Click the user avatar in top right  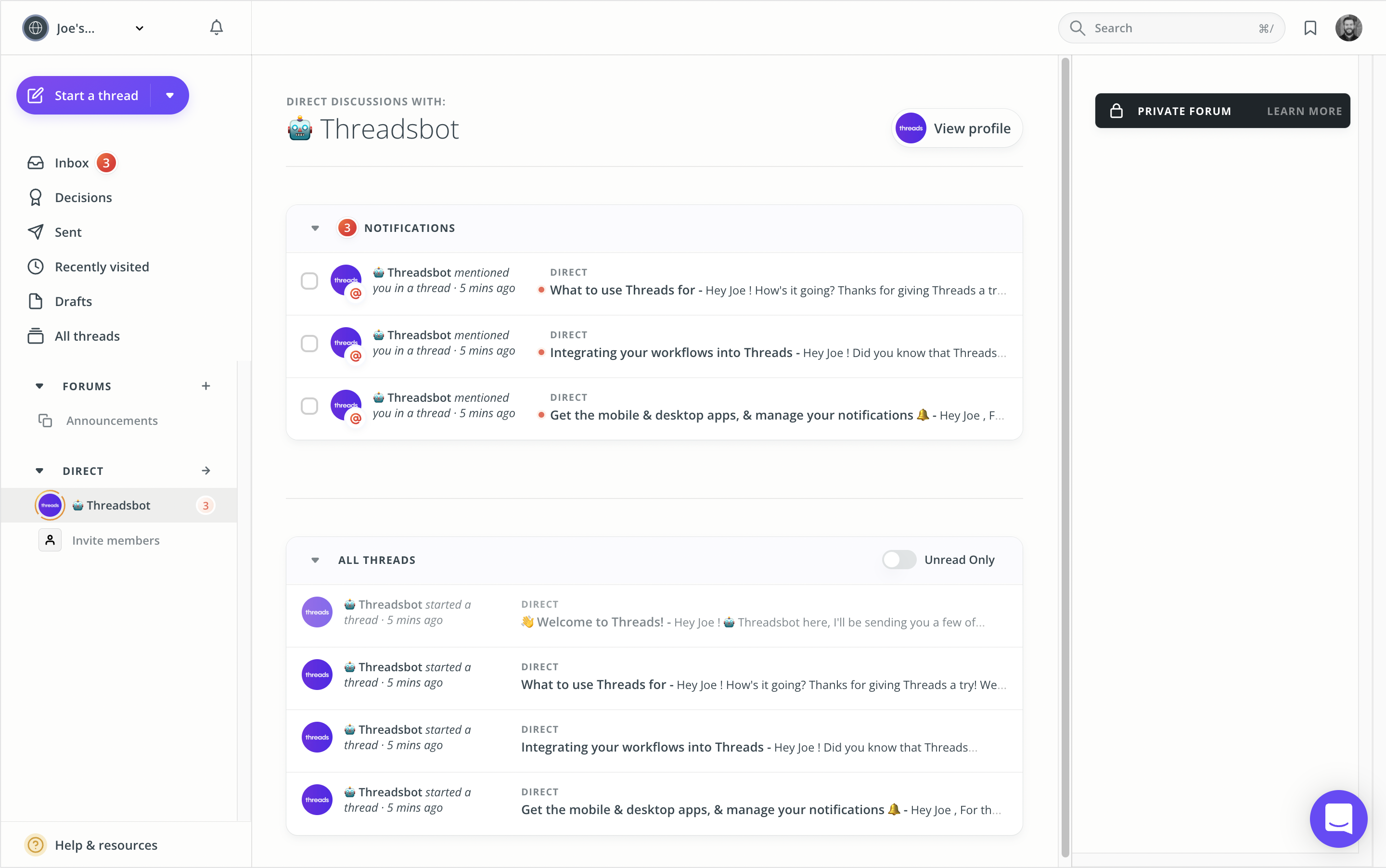point(1348,28)
